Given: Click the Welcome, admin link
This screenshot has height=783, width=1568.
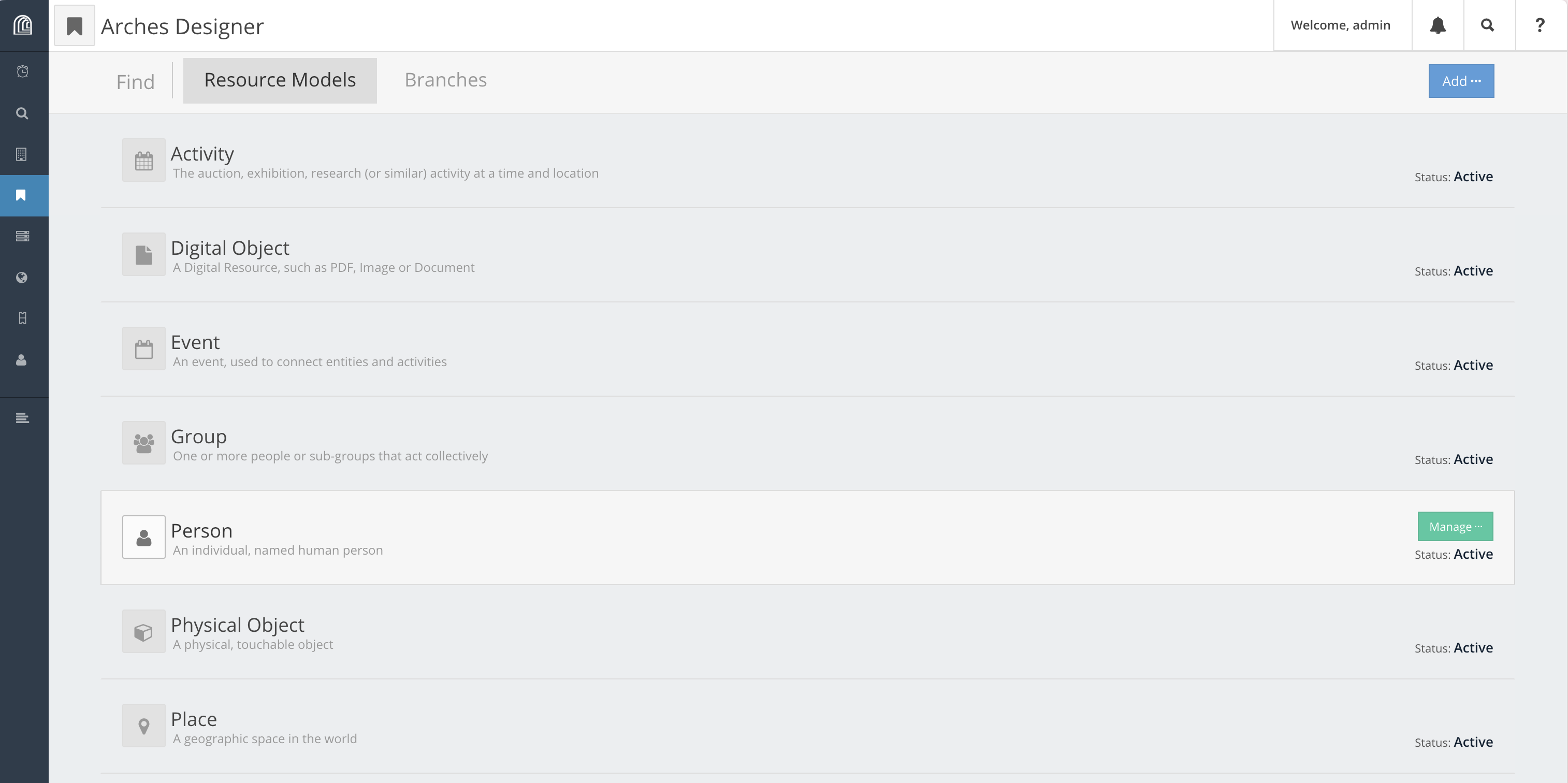Looking at the screenshot, I should click(x=1342, y=25).
